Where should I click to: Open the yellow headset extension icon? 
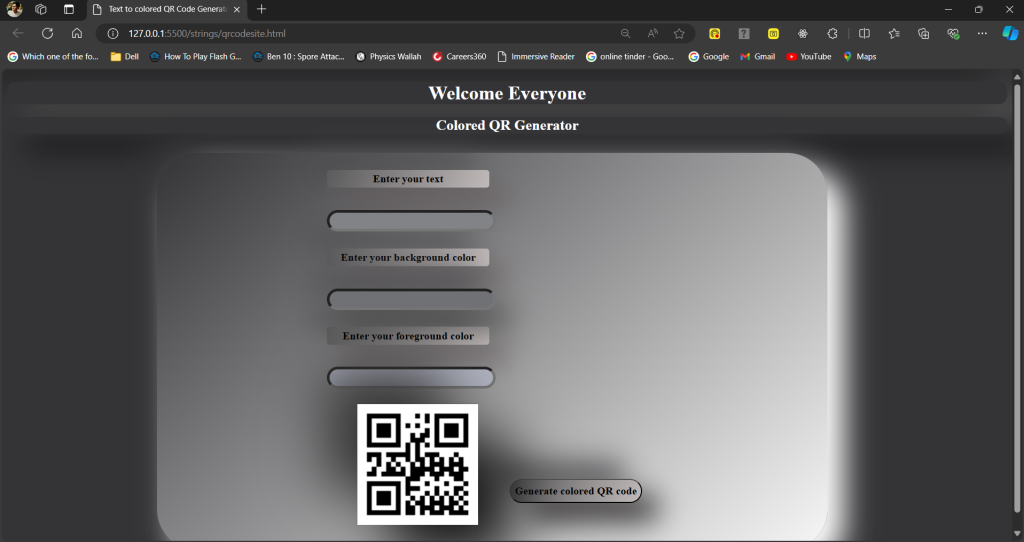(714, 33)
